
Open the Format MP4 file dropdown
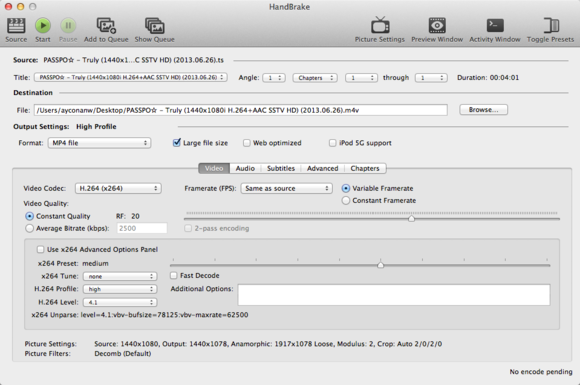tap(100, 143)
